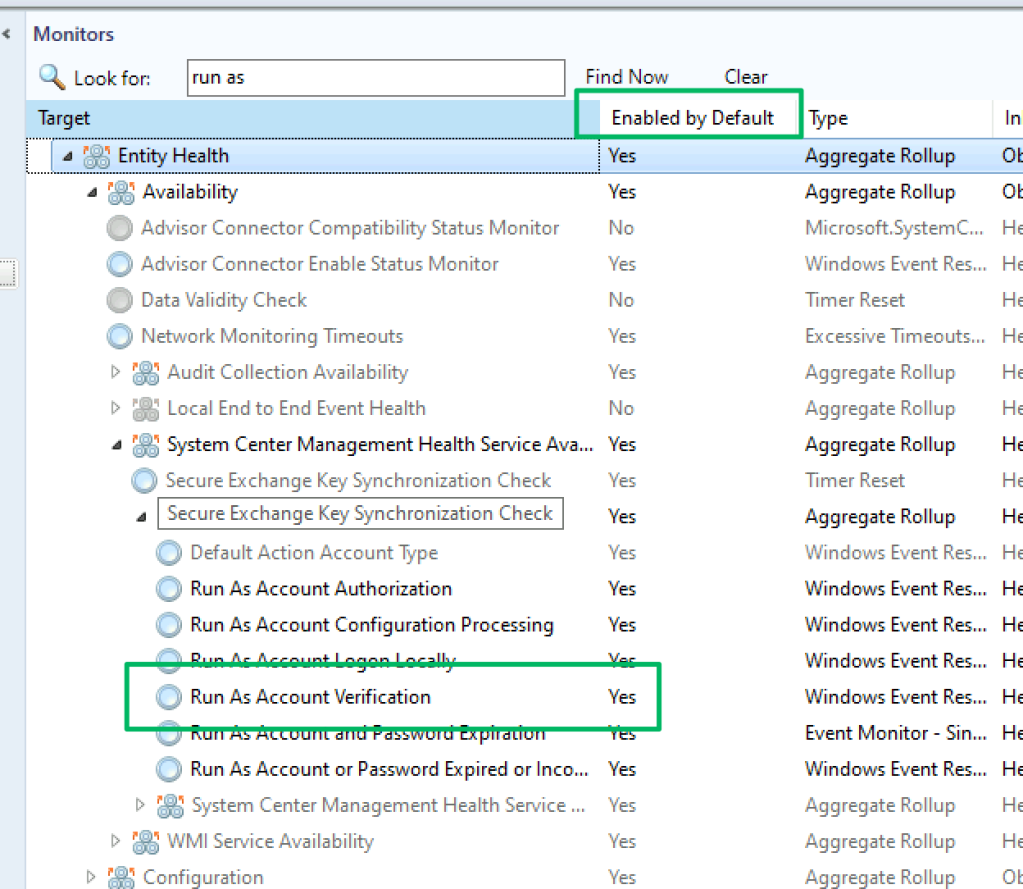
Task: Click the Data Validity Check monitor icon
Action: click(x=120, y=300)
